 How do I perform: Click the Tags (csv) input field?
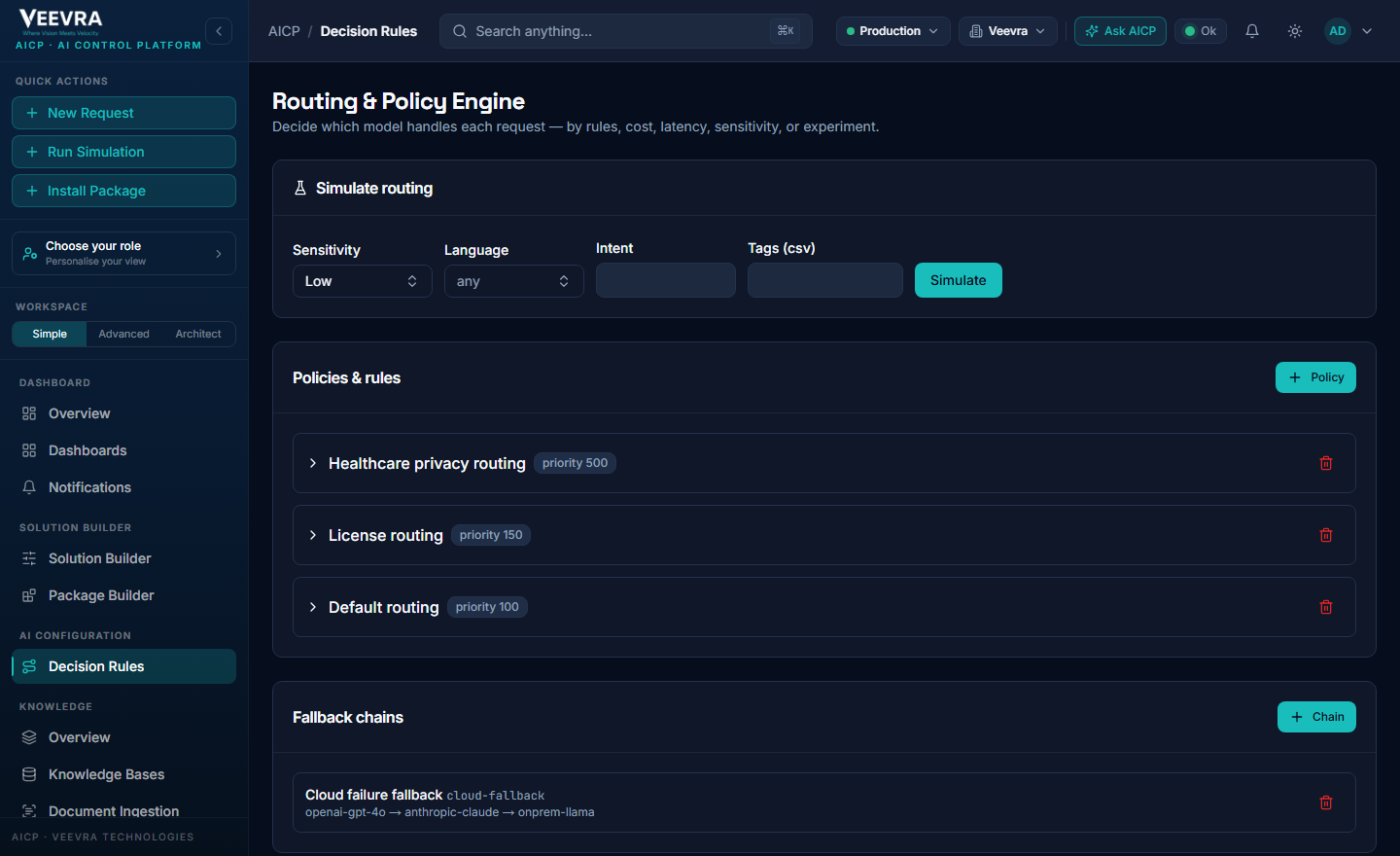pyautogui.click(x=825, y=280)
